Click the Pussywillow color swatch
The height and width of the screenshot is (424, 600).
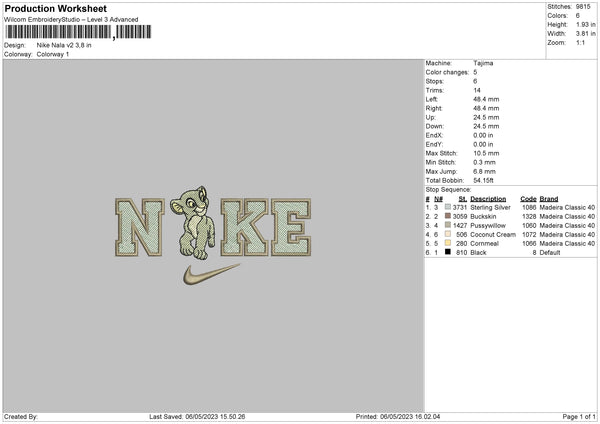coord(448,225)
